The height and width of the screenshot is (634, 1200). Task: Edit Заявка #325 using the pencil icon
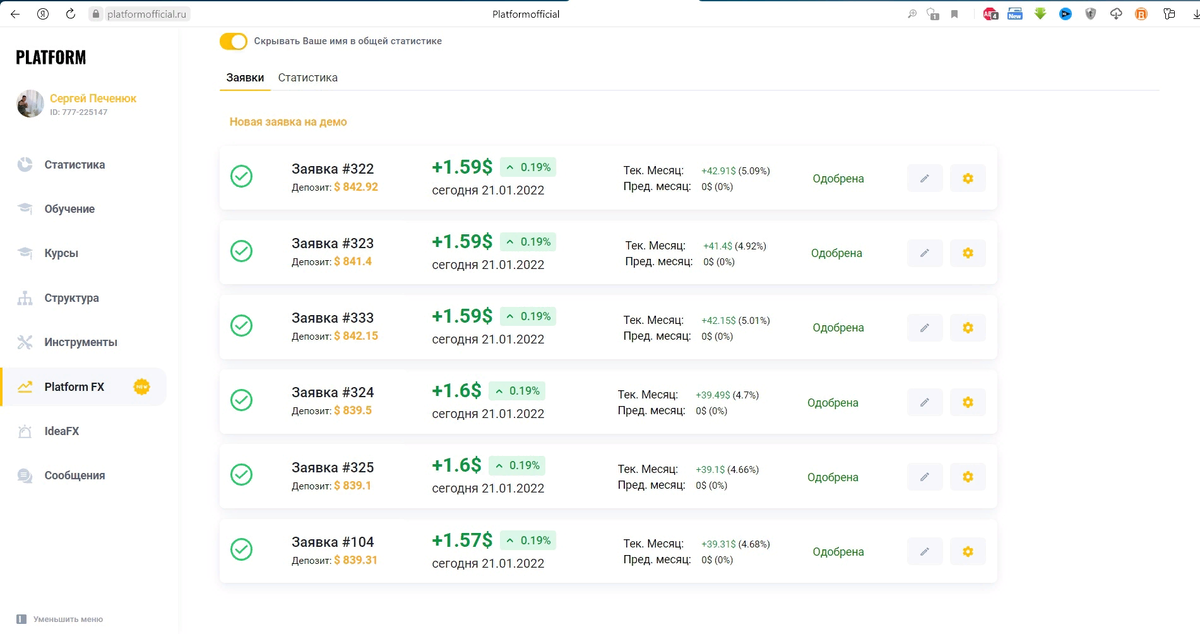point(925,477)
